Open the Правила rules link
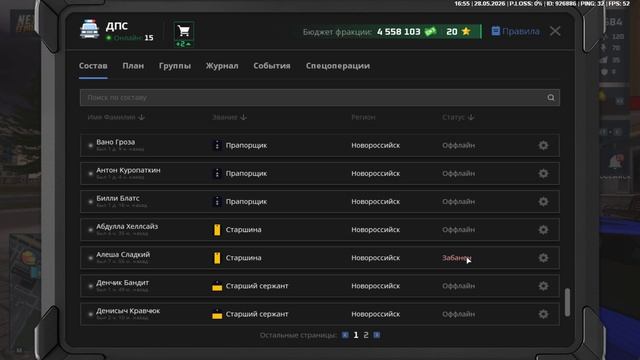 pyautogui.click(x=515, y=31)
